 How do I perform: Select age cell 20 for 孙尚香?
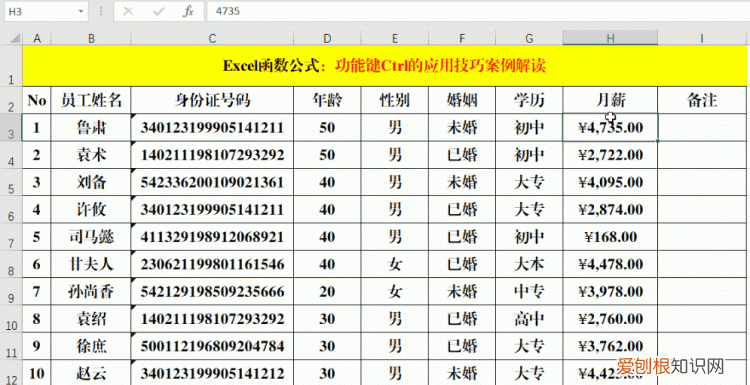click(x=327, y=291)
